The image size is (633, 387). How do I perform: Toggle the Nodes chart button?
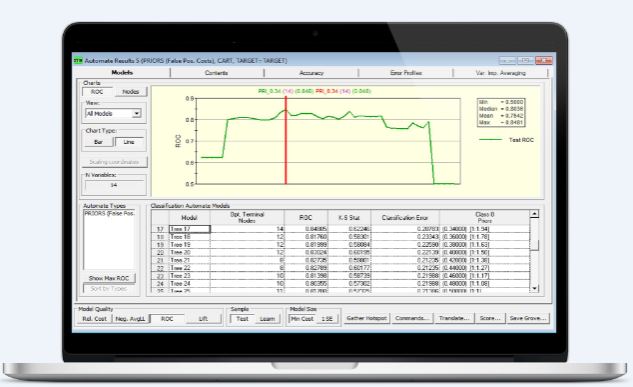[x=130, y=92]
